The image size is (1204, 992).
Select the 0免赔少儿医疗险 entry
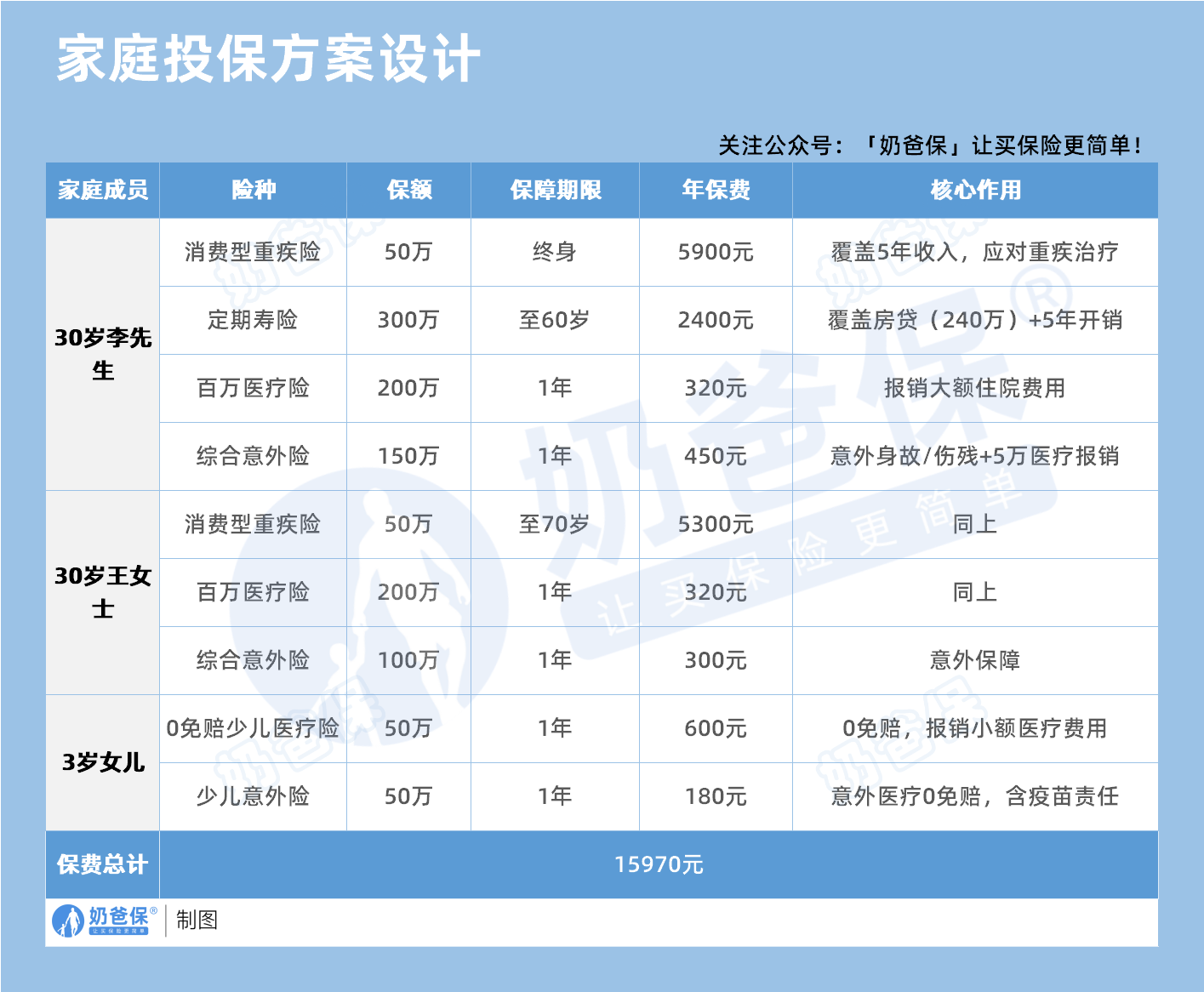click(x=253, y=728)
